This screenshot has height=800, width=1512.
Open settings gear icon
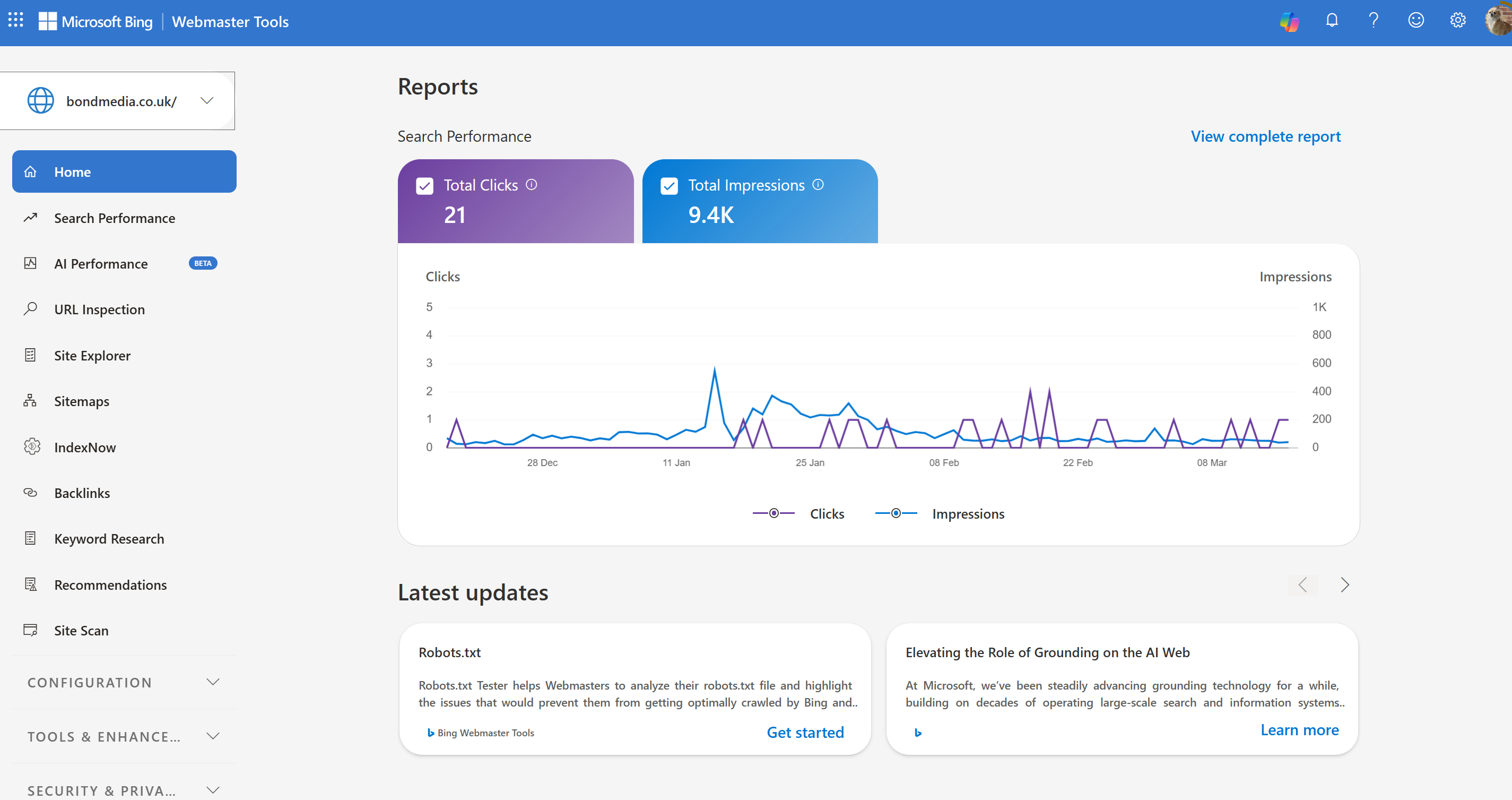[x=1457, y=21]
